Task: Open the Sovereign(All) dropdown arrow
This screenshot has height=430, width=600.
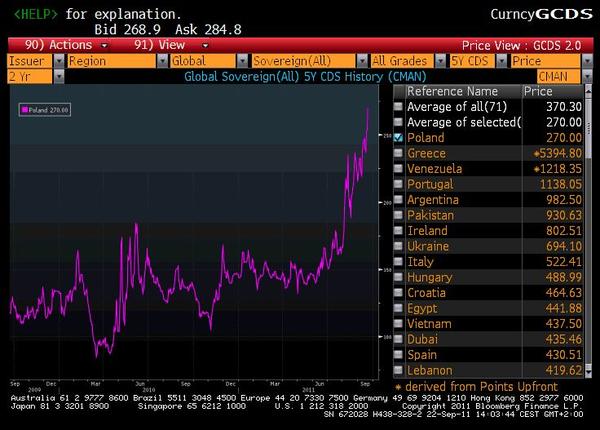Action: coord(362,61)
